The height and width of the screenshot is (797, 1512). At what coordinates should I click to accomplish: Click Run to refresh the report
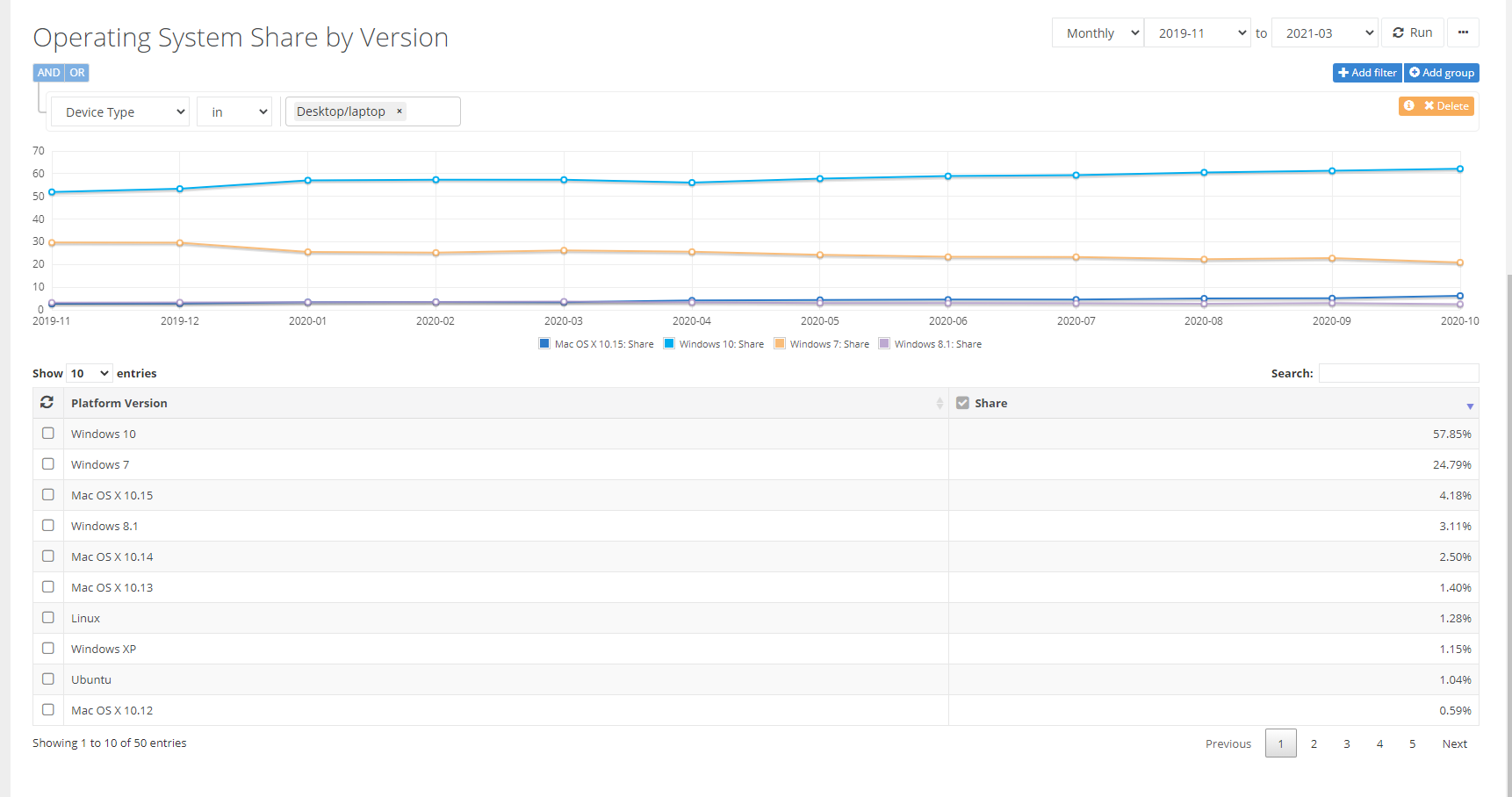point(1412,32)
